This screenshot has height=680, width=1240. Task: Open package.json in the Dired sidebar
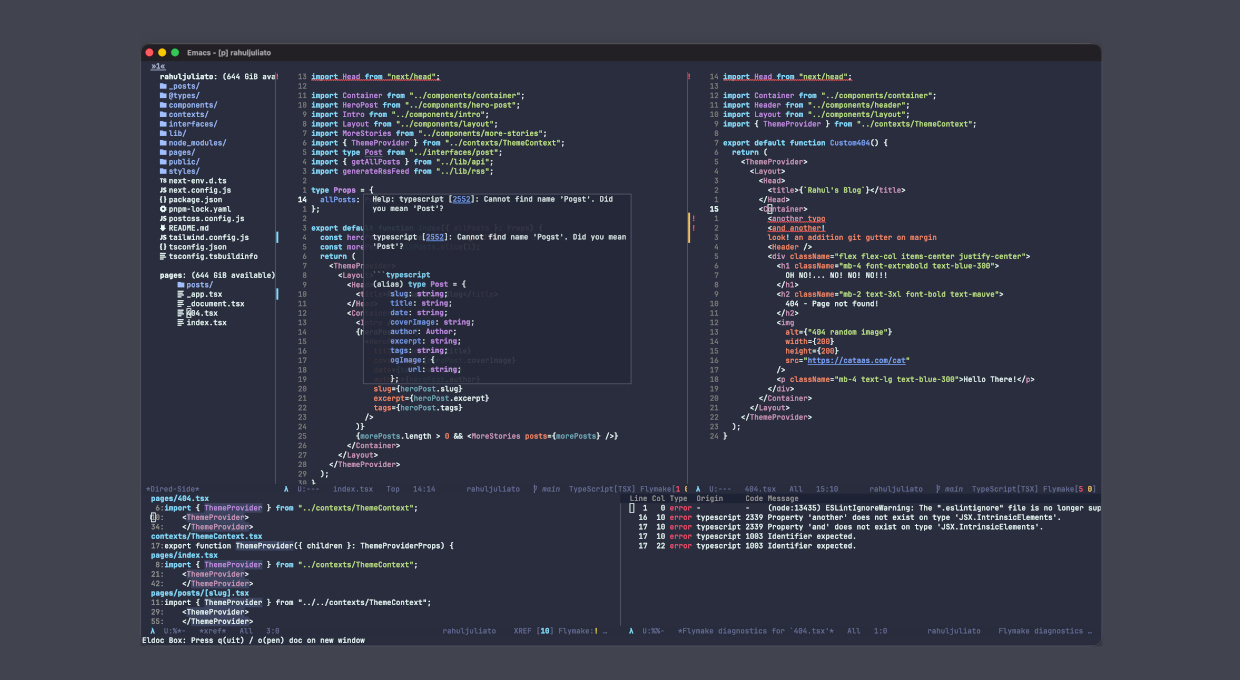coord(195,200)
